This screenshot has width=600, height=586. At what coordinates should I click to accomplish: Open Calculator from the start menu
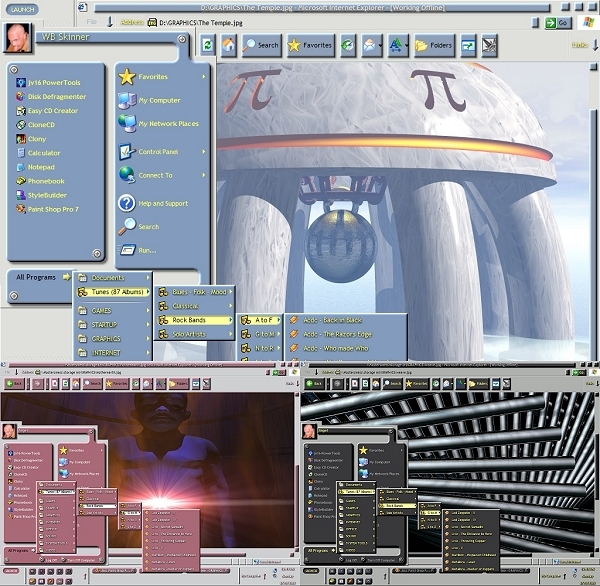click(x=38, y=153)
